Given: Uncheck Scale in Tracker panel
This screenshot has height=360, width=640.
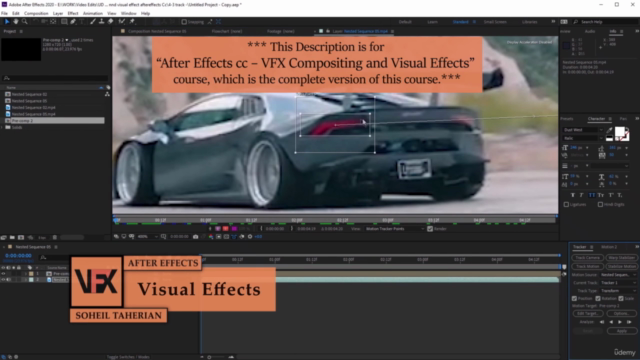Looking at the screenshot, I should point(621,299).
